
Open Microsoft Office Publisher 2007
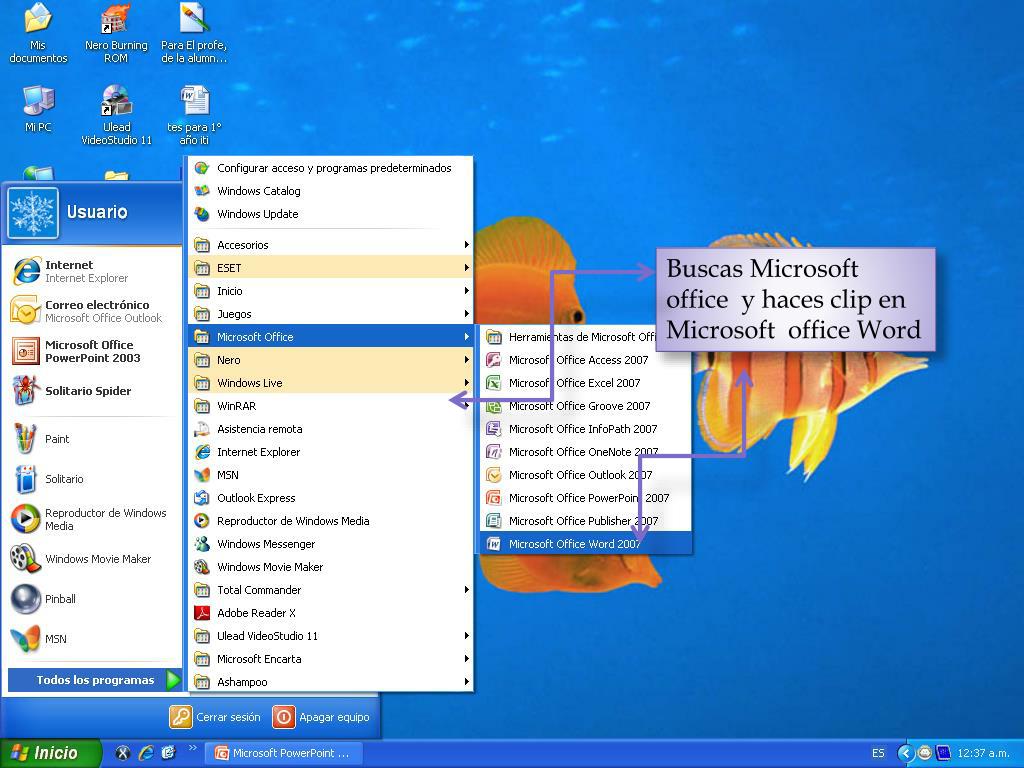pyautogui.click(x=586, y=520)
